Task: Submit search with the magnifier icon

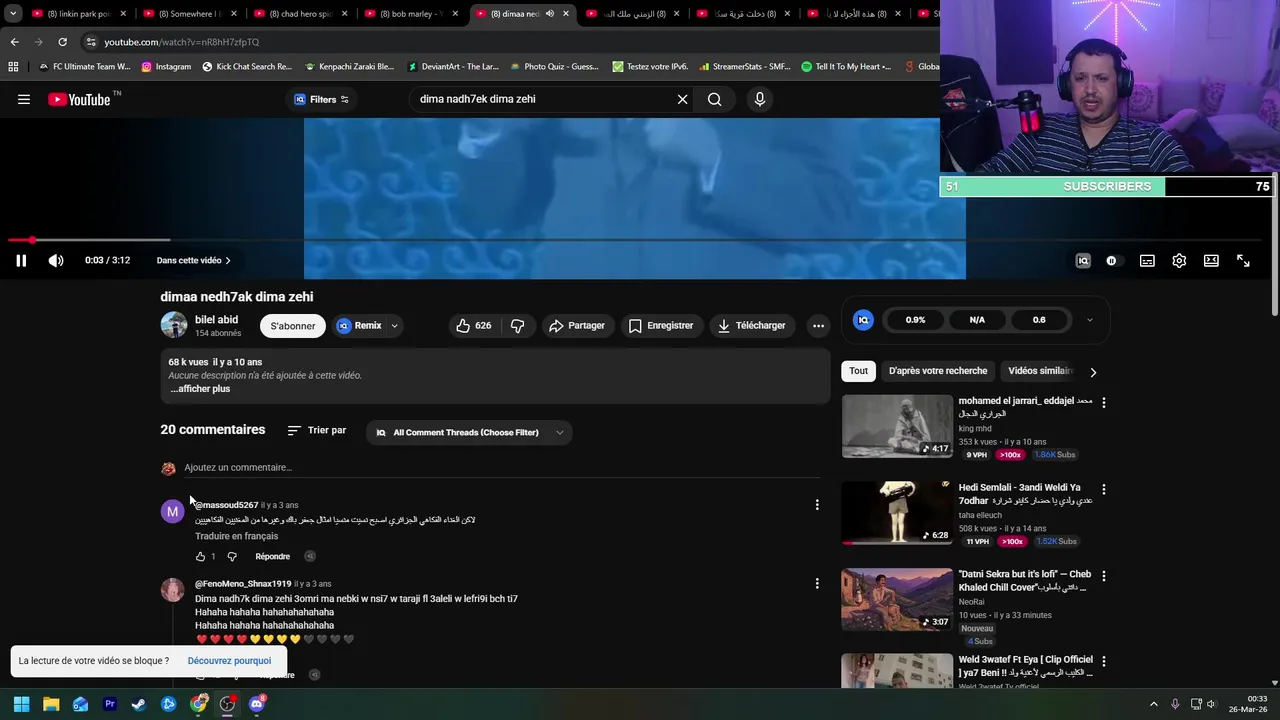Action: [715, 99]
